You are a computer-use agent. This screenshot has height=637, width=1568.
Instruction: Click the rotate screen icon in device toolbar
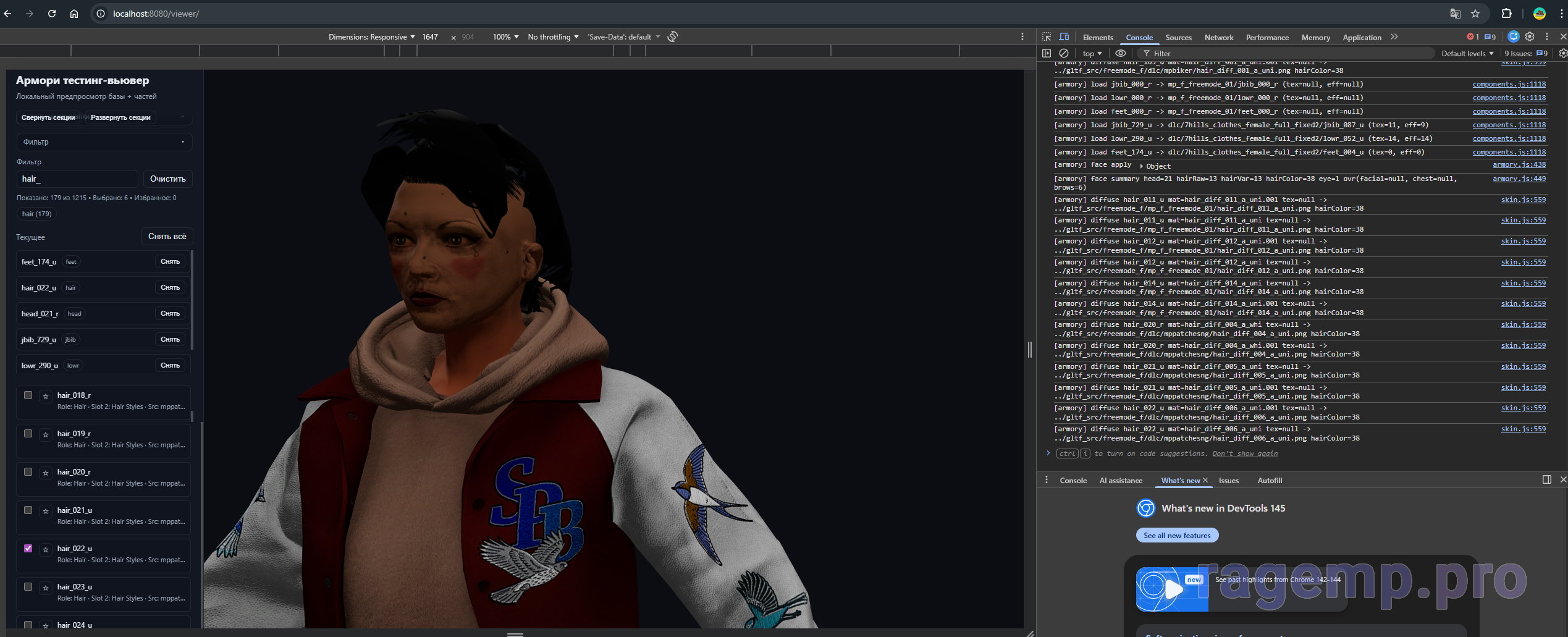[673, 37]
